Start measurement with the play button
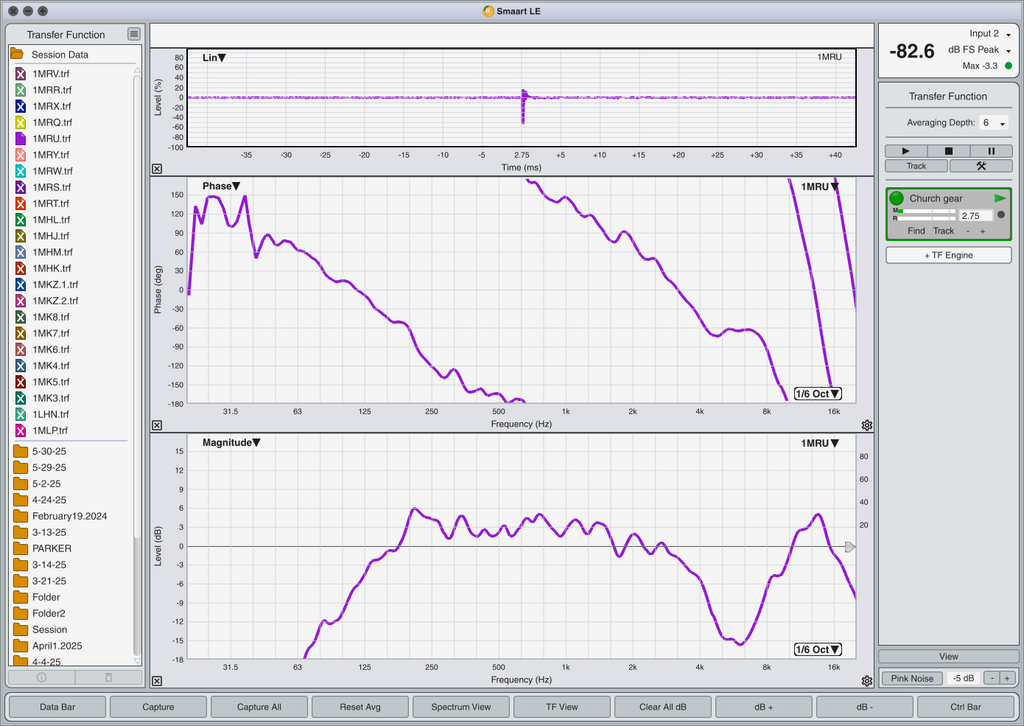The height and width of the screenshot is (726, 1024). click(906, 151)
